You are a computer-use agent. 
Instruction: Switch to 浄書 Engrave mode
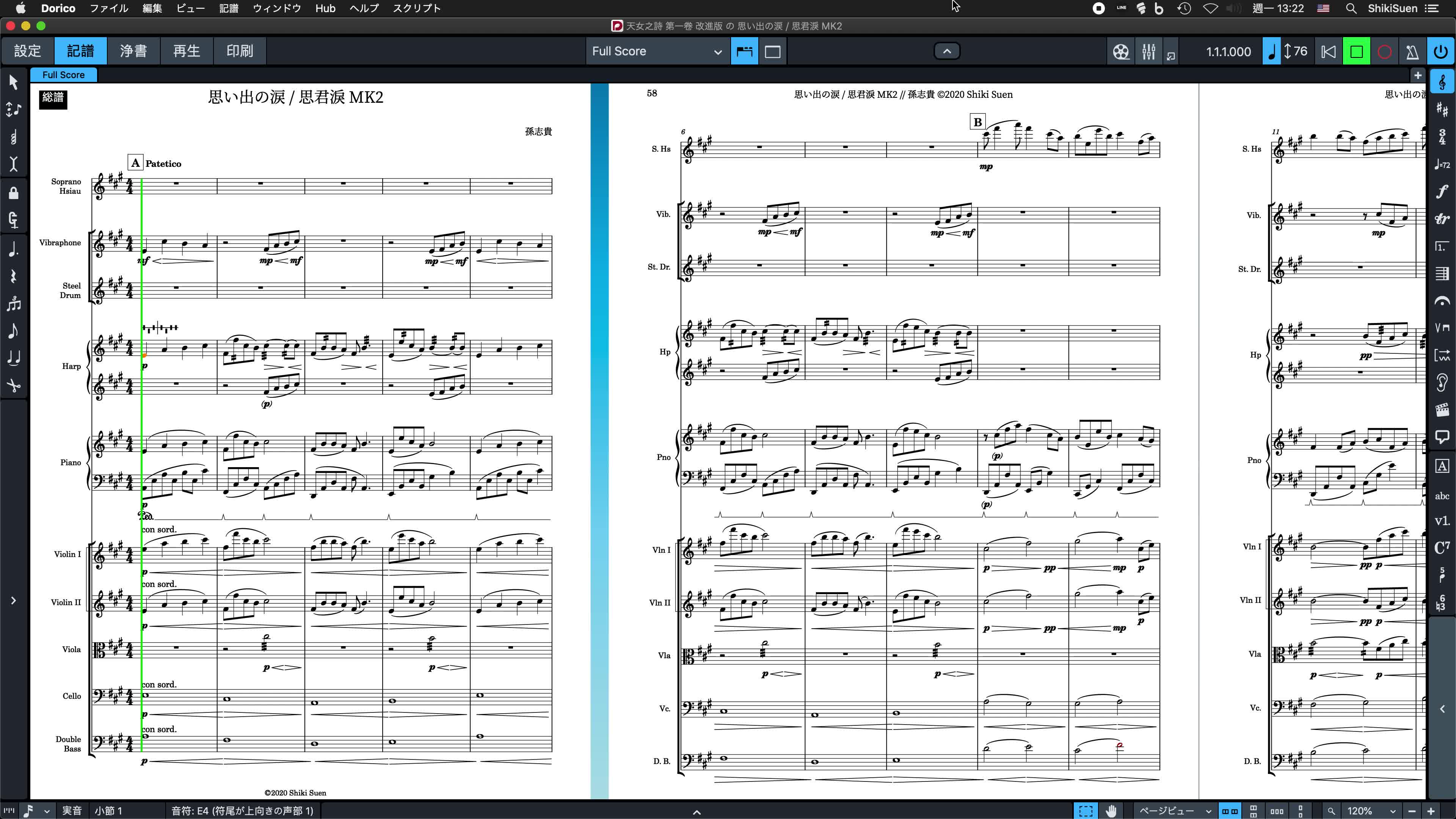(133, 51)
